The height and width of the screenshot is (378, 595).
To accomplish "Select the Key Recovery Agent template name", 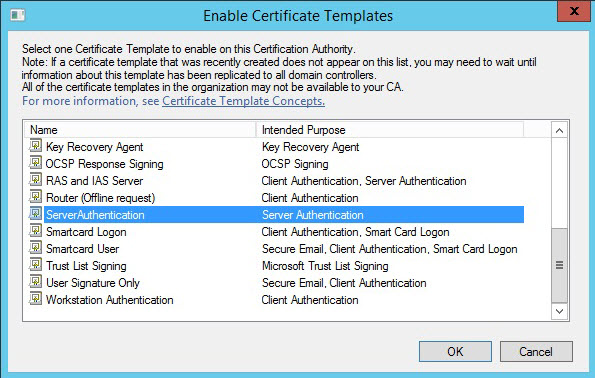I will tap(94, 147).
